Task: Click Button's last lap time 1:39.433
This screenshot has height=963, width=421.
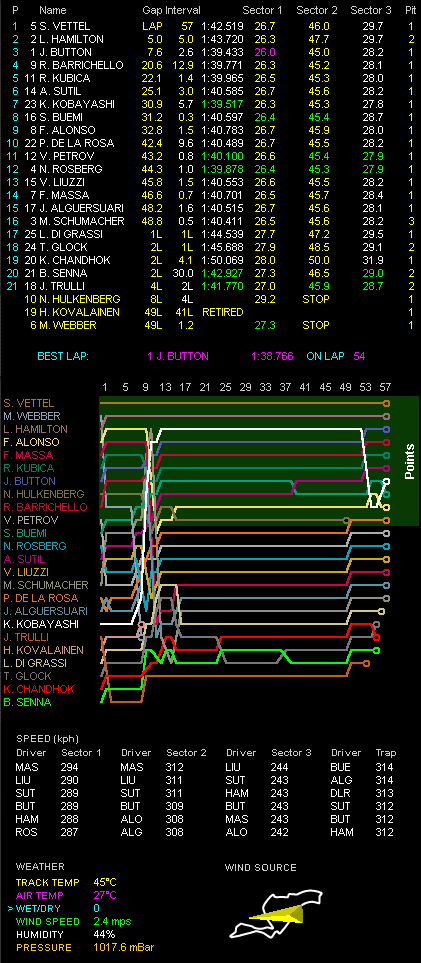Action: (222, 52)
